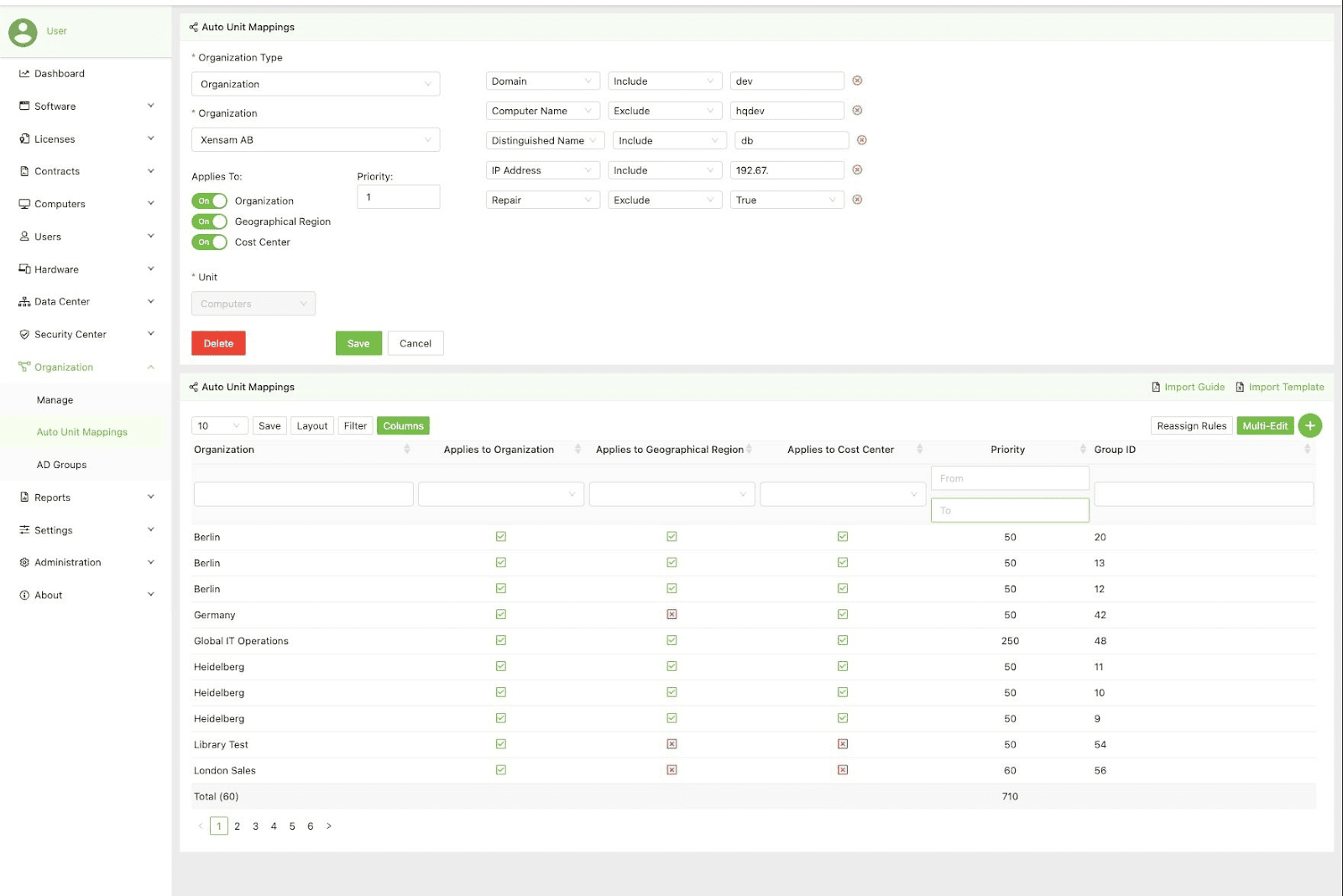Click the next page arrow
The width and height of the screenshot is (1343, 896).
pyautogui.click(x=329, y=826)
